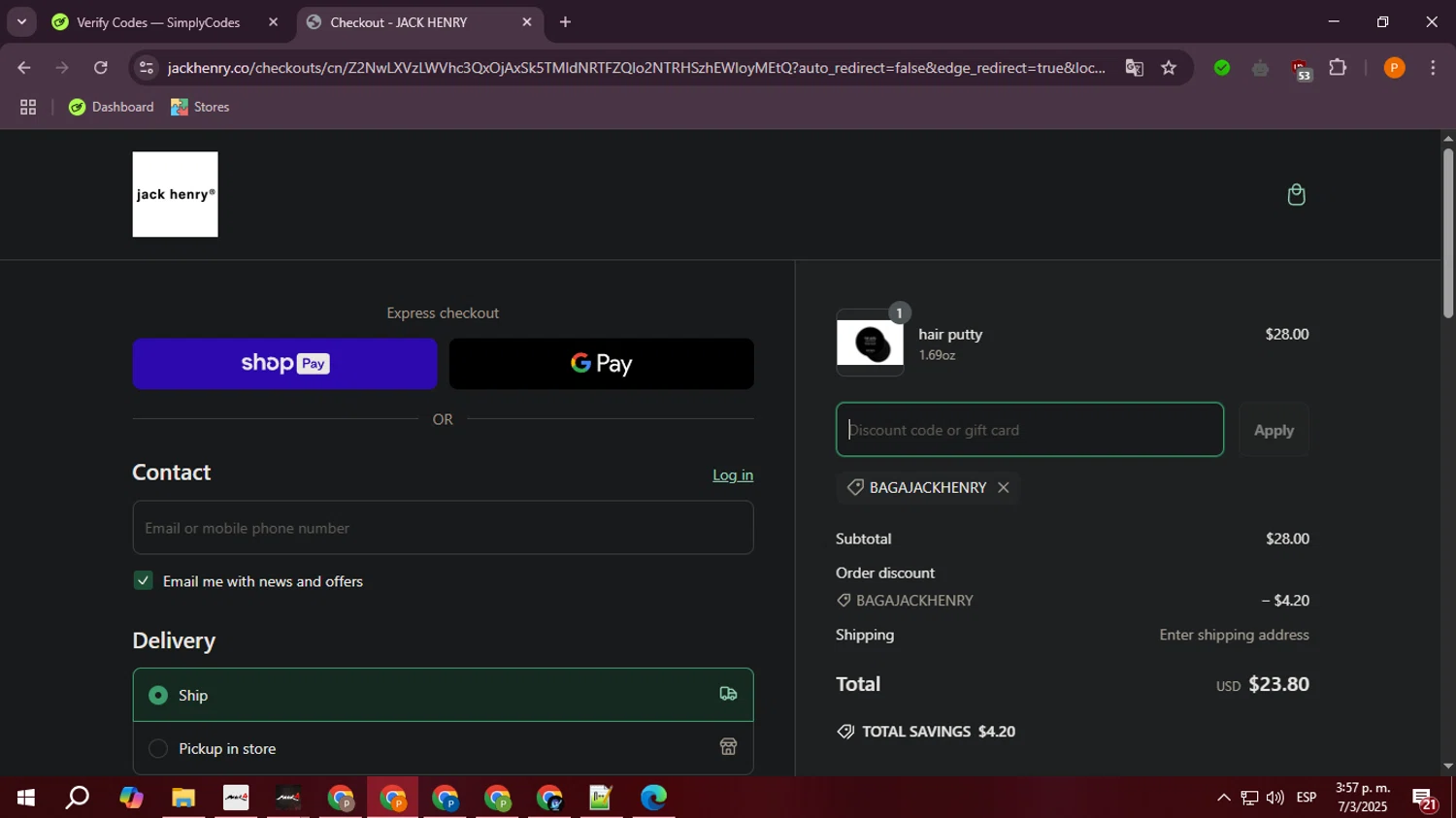Open a new browser tab
The image size is (1456, 818).
pos(565,22)
